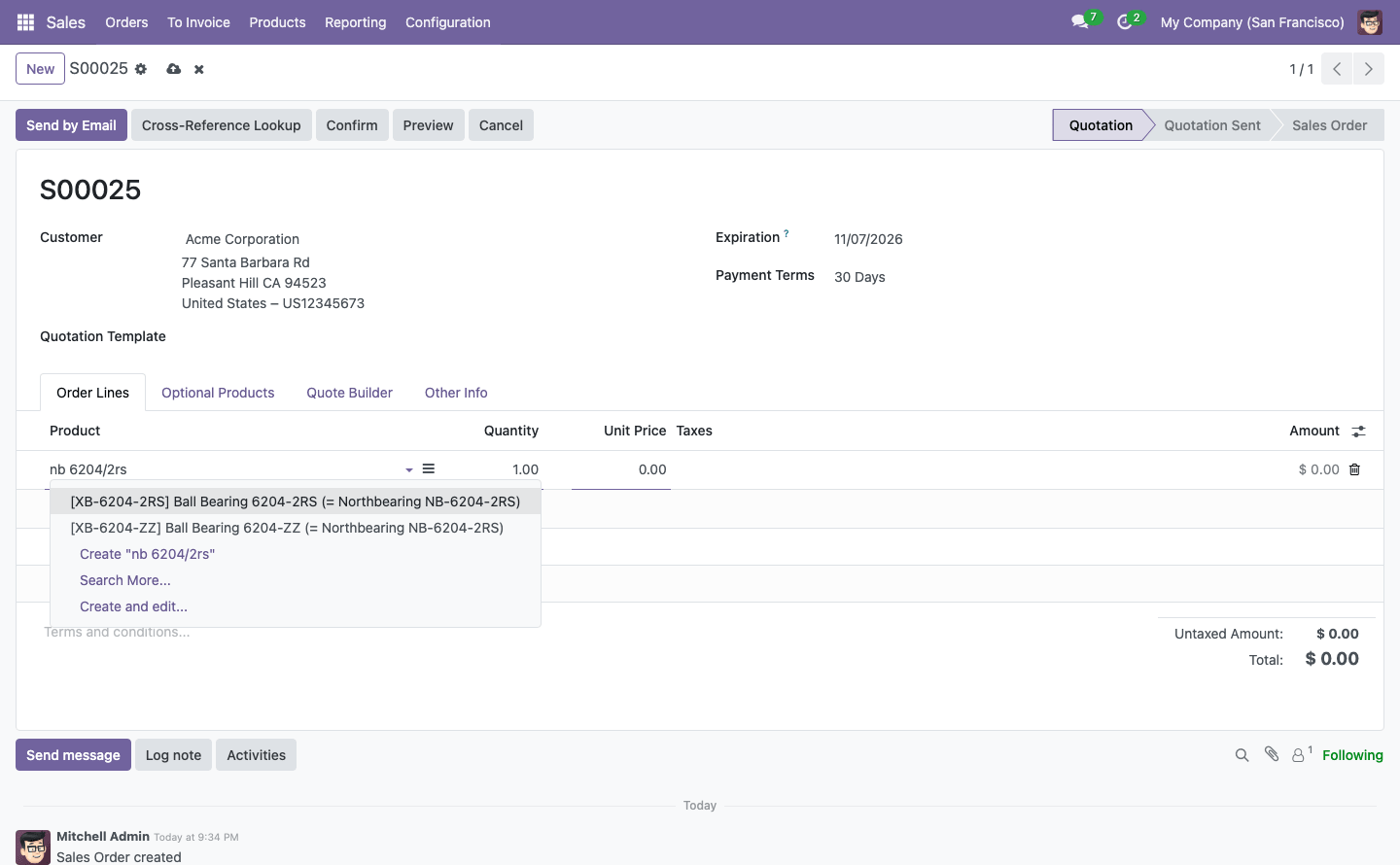Click the Following link

(x=1352, y=755)
